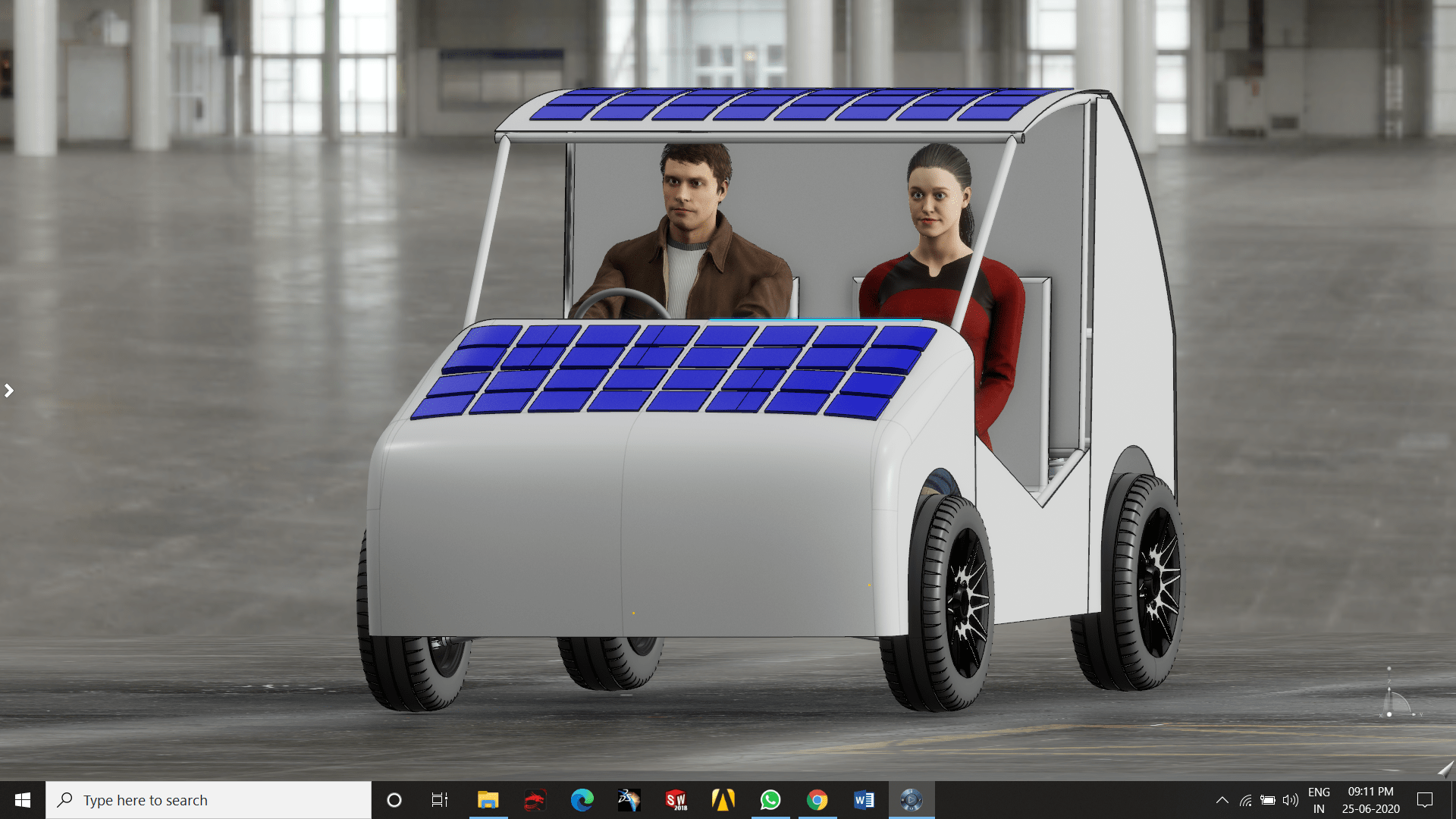Open Task View button
The image size is (1456, 819).
[440, 800]
